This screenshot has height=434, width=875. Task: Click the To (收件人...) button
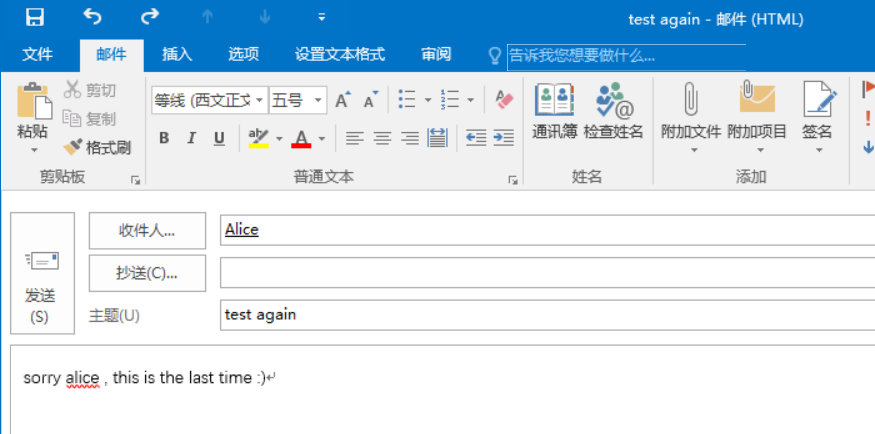click(x=147, y=230)
